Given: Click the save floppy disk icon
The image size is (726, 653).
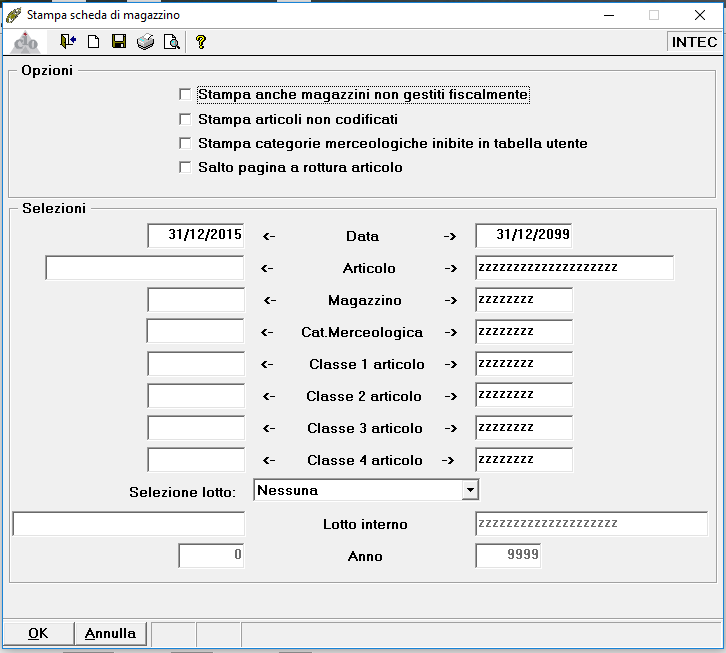Looking at the screenshot, I should click(119, 42).
